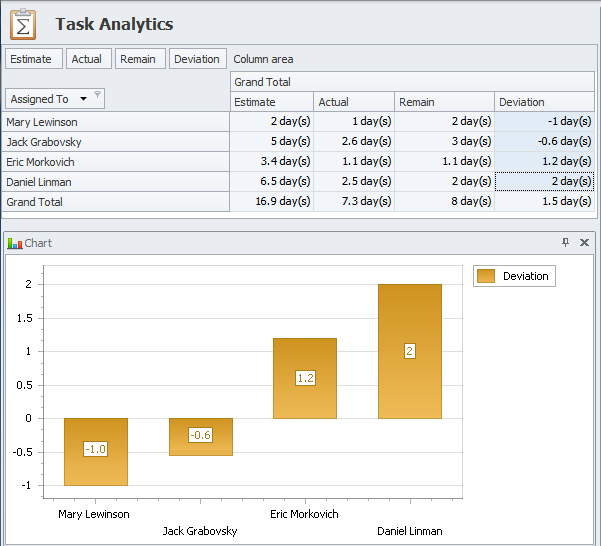The image size is (601, 546).
Task: Select the Deviation data field button
Action: pyautogui.click(x=197, y=59)
